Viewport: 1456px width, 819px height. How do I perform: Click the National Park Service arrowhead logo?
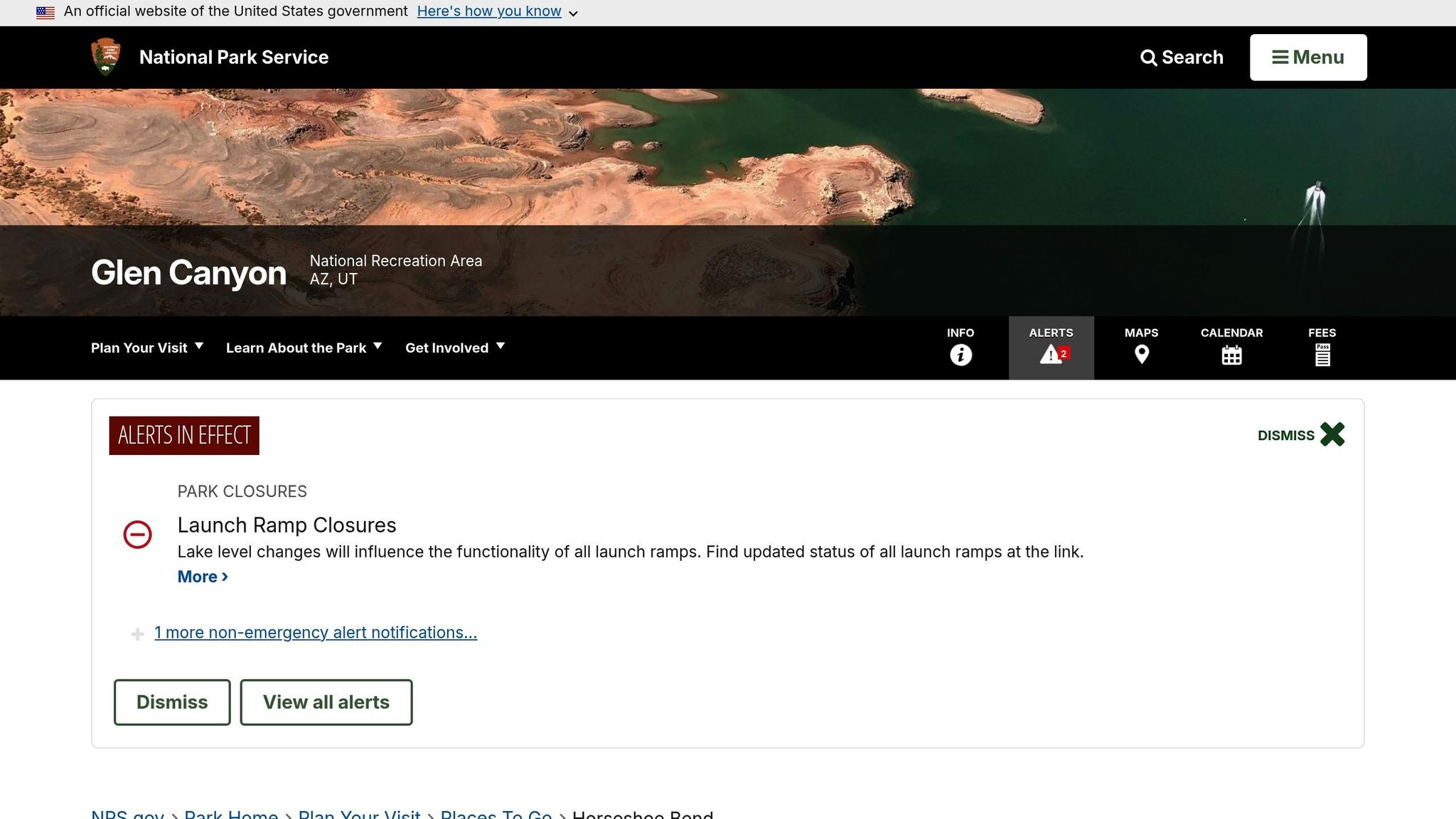[106, 57]
